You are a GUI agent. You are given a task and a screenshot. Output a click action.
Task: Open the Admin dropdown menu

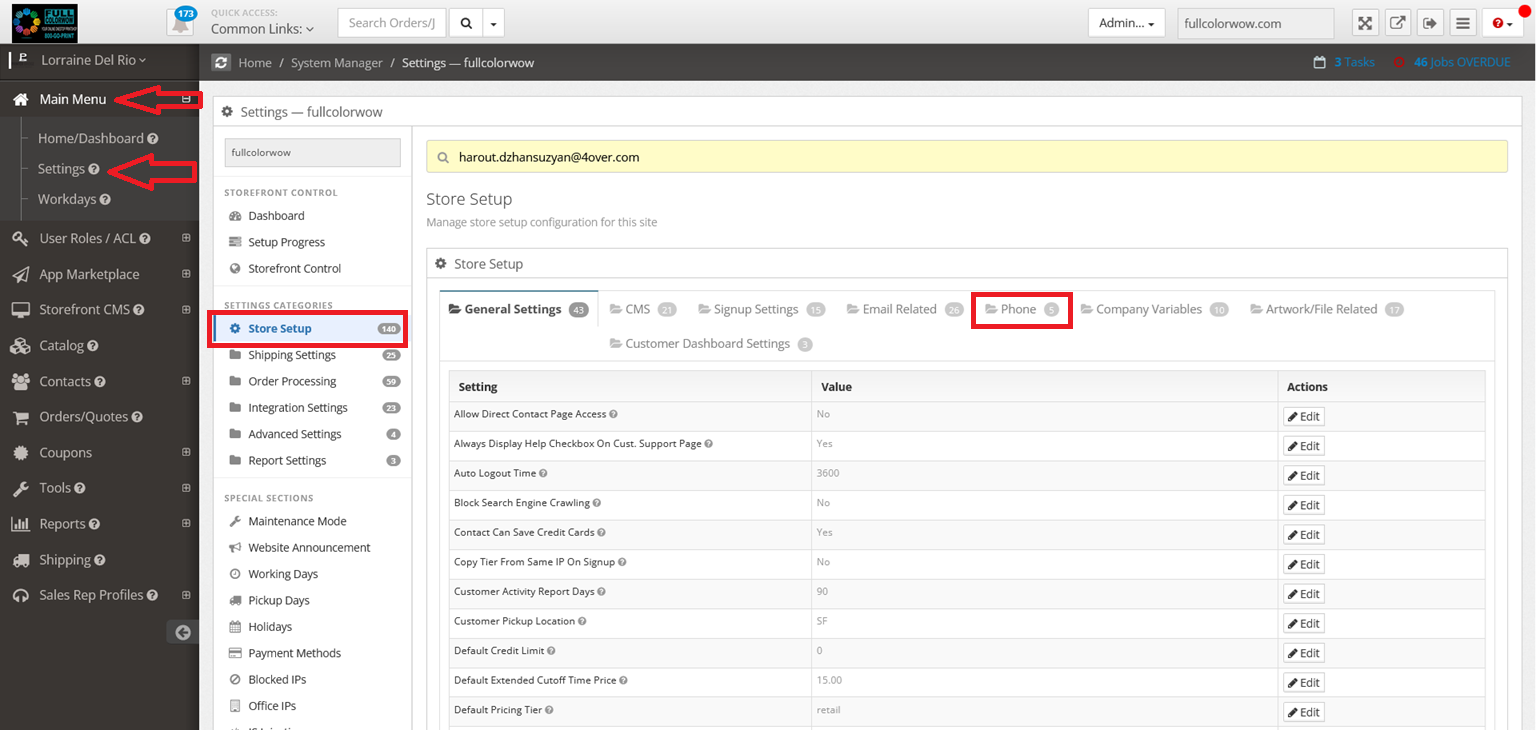(x=1126, y=23)
